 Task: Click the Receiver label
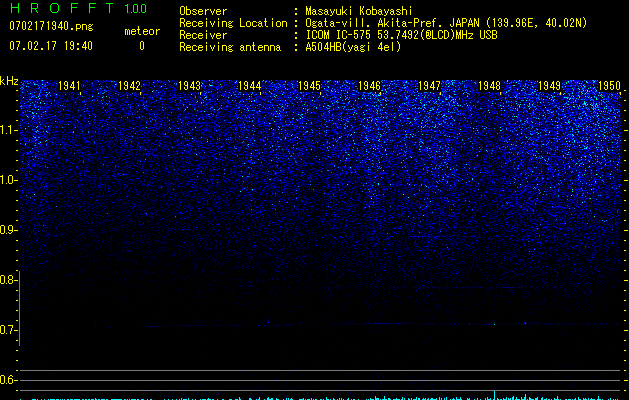pos(203,35)
